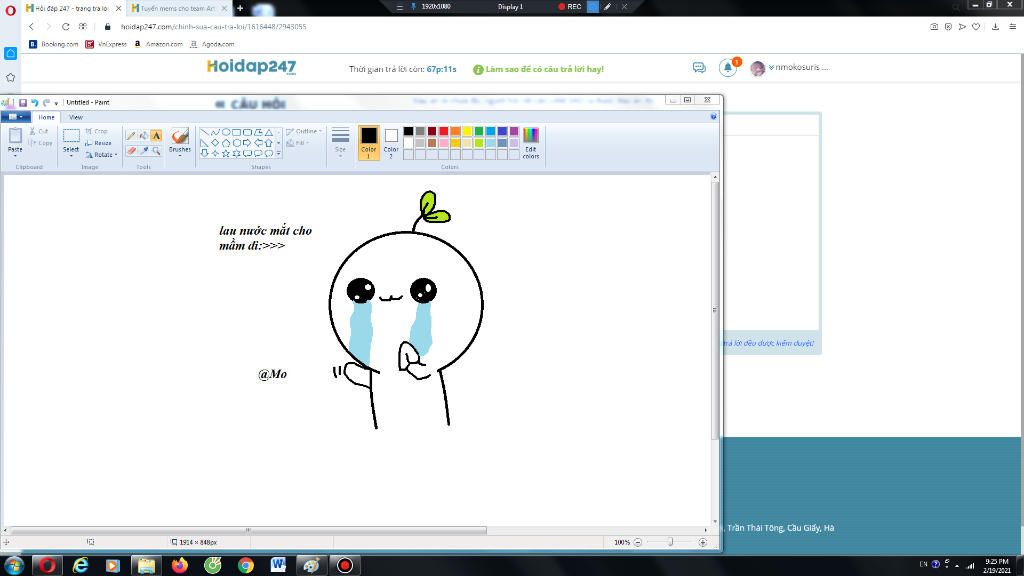This screenshot has width=1024, height=576.
Task: Select the Fill with color bucket tool
Action: (143, 135)
